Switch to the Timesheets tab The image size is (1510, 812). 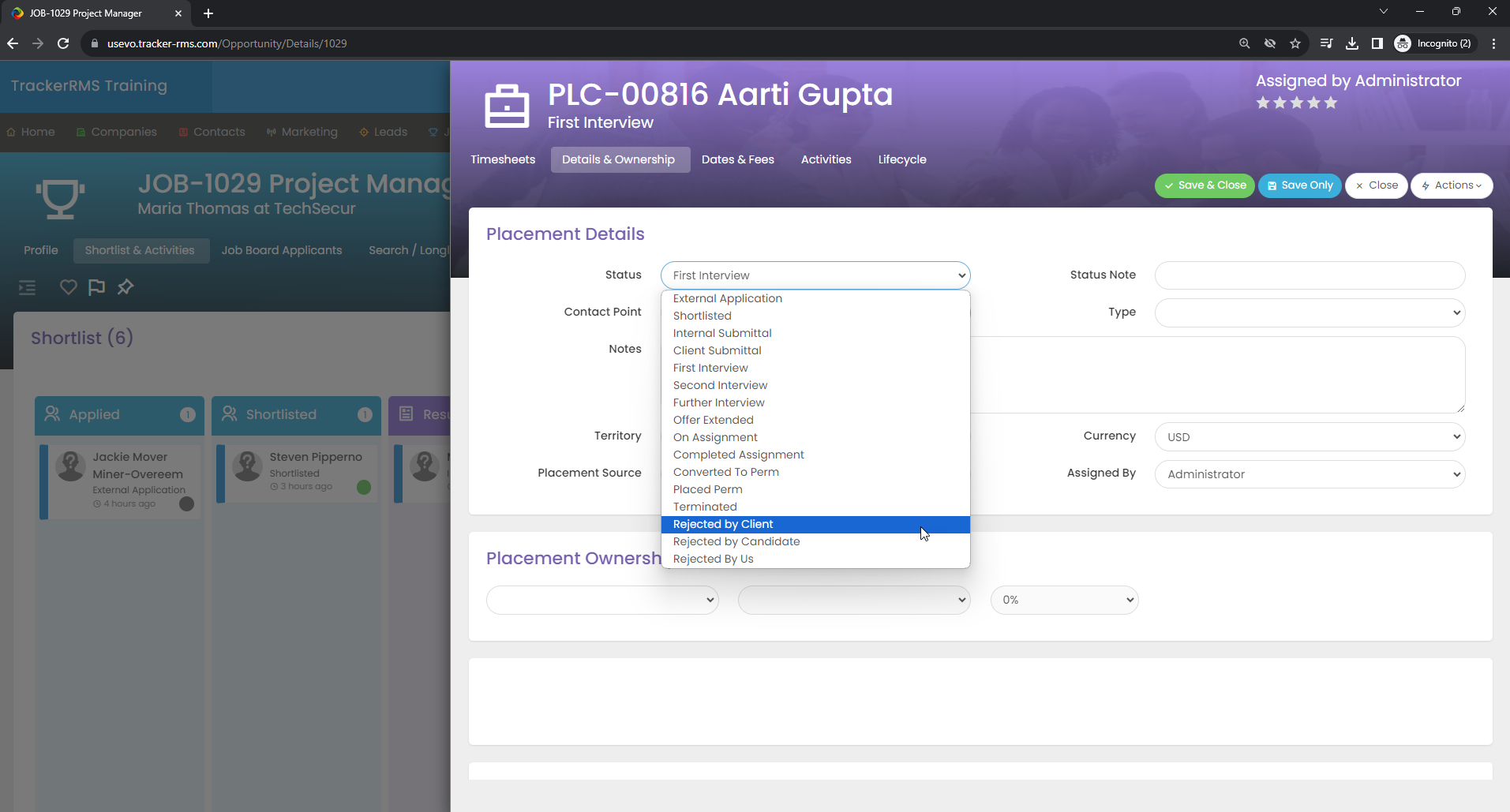click(x=503, y=159)
